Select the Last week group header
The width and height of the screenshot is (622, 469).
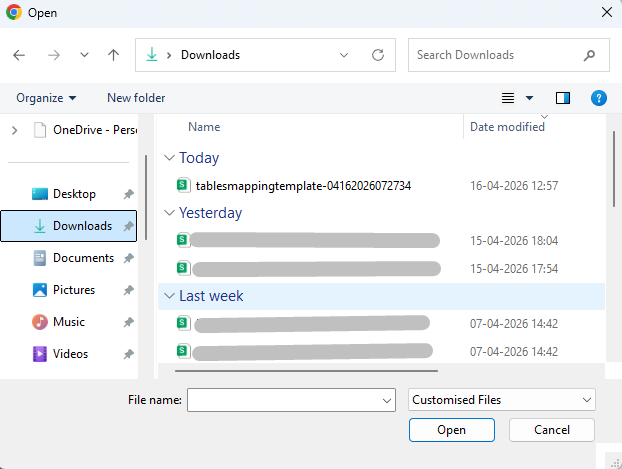tap(381, 296)
